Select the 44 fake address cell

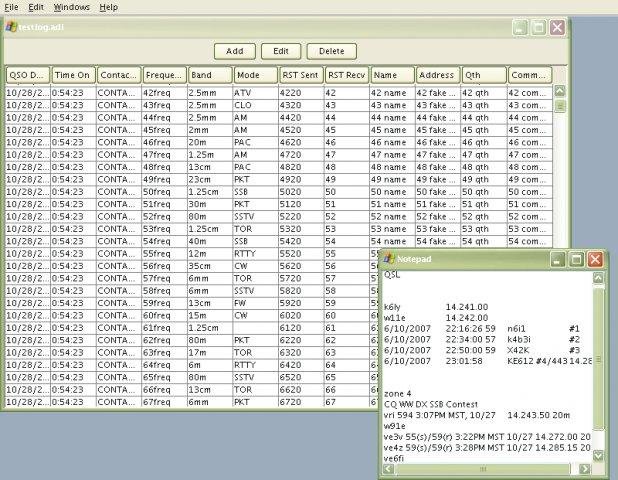point(437,117)
